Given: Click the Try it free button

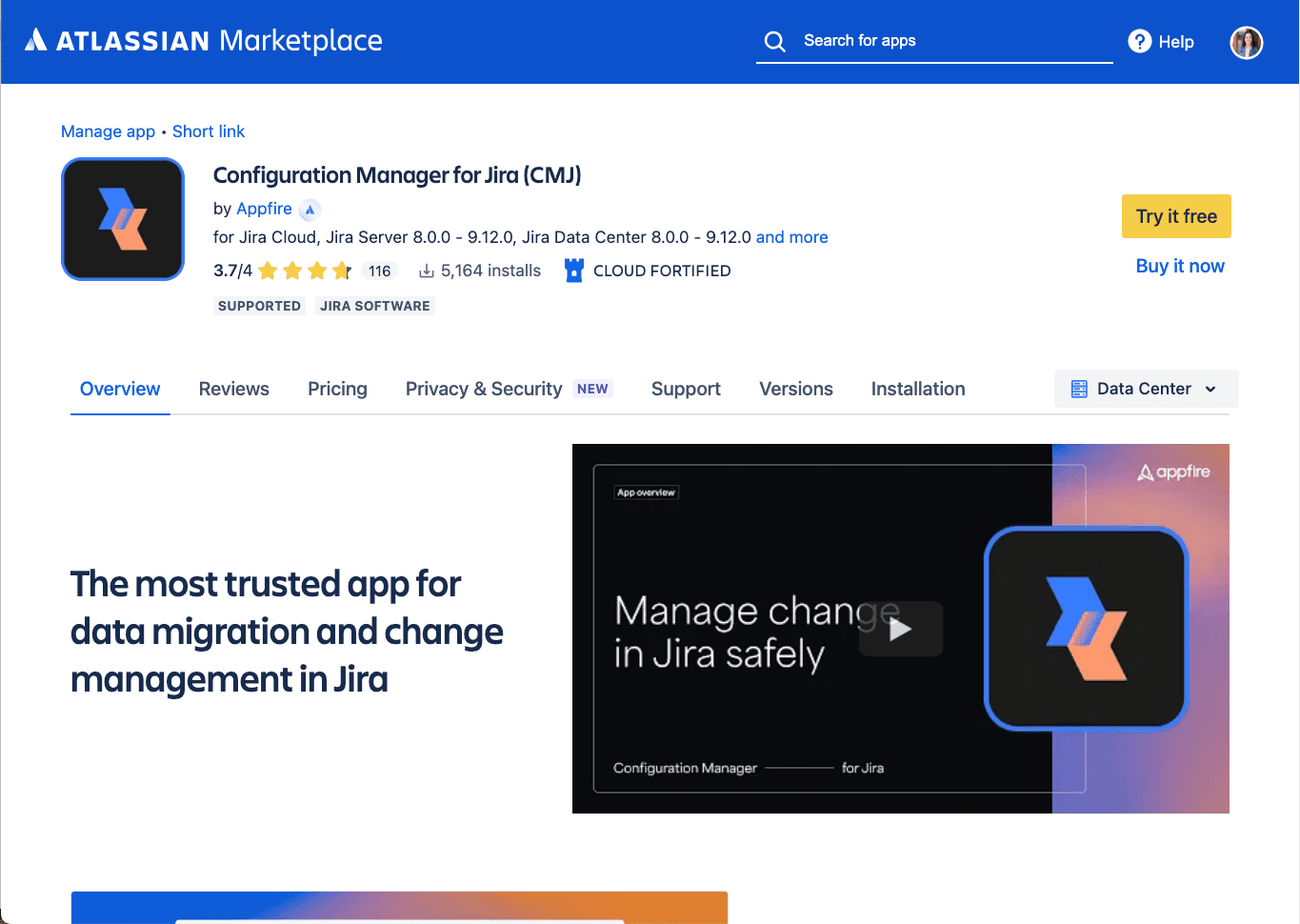Looking at the screenshot, I should tap(1176, 216).
